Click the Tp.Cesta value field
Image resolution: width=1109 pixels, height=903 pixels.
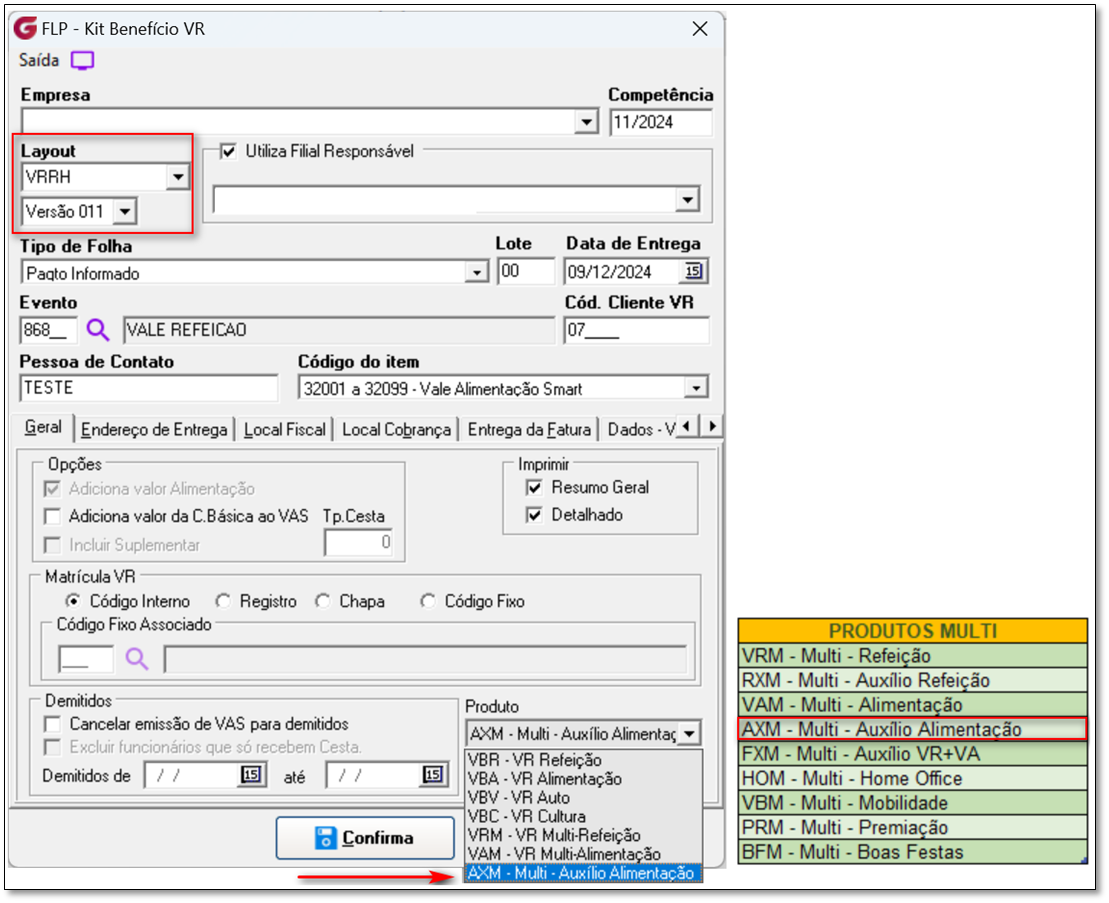point(359,542)
